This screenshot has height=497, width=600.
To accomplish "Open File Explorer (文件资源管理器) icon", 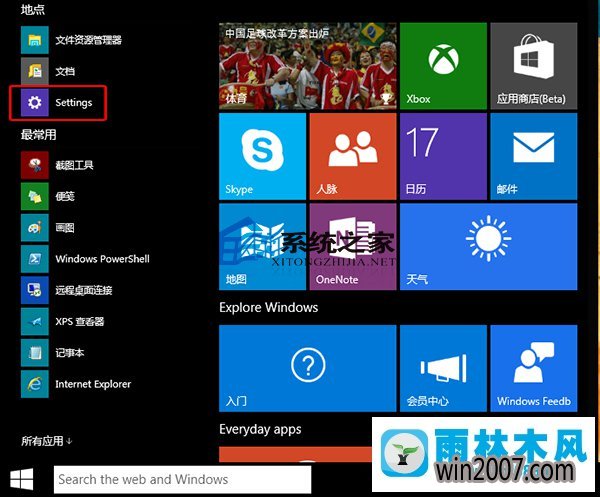I will pyautogui.click(x=34, y=40).
